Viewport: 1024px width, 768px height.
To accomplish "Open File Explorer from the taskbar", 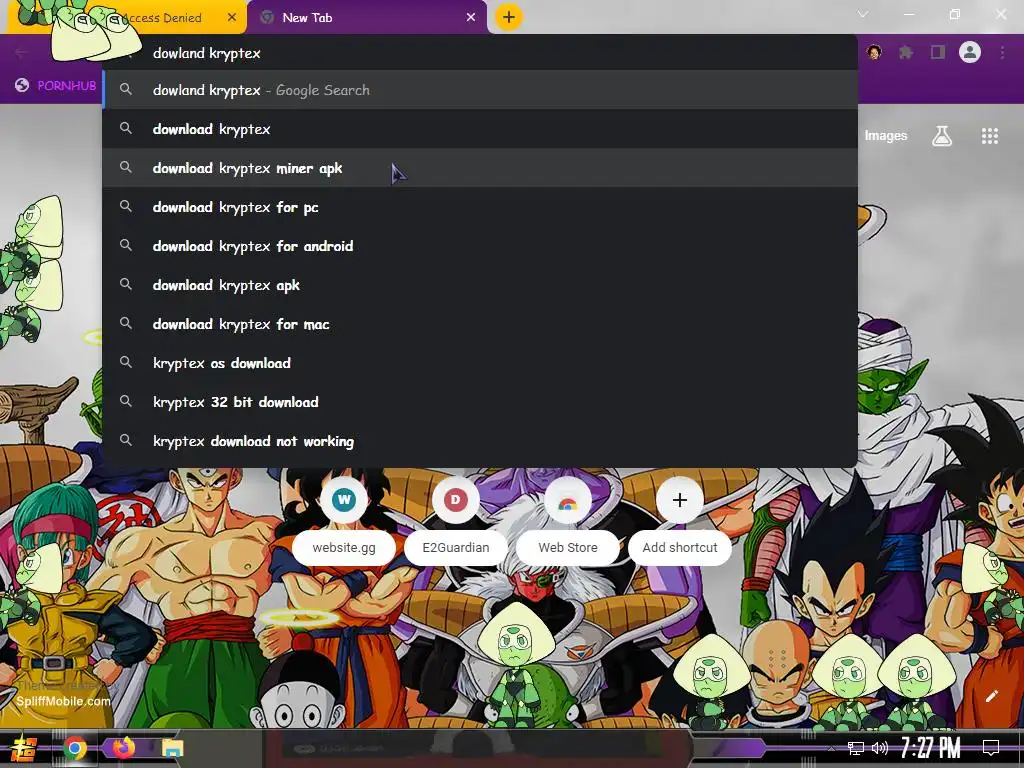I will (172, 748).
